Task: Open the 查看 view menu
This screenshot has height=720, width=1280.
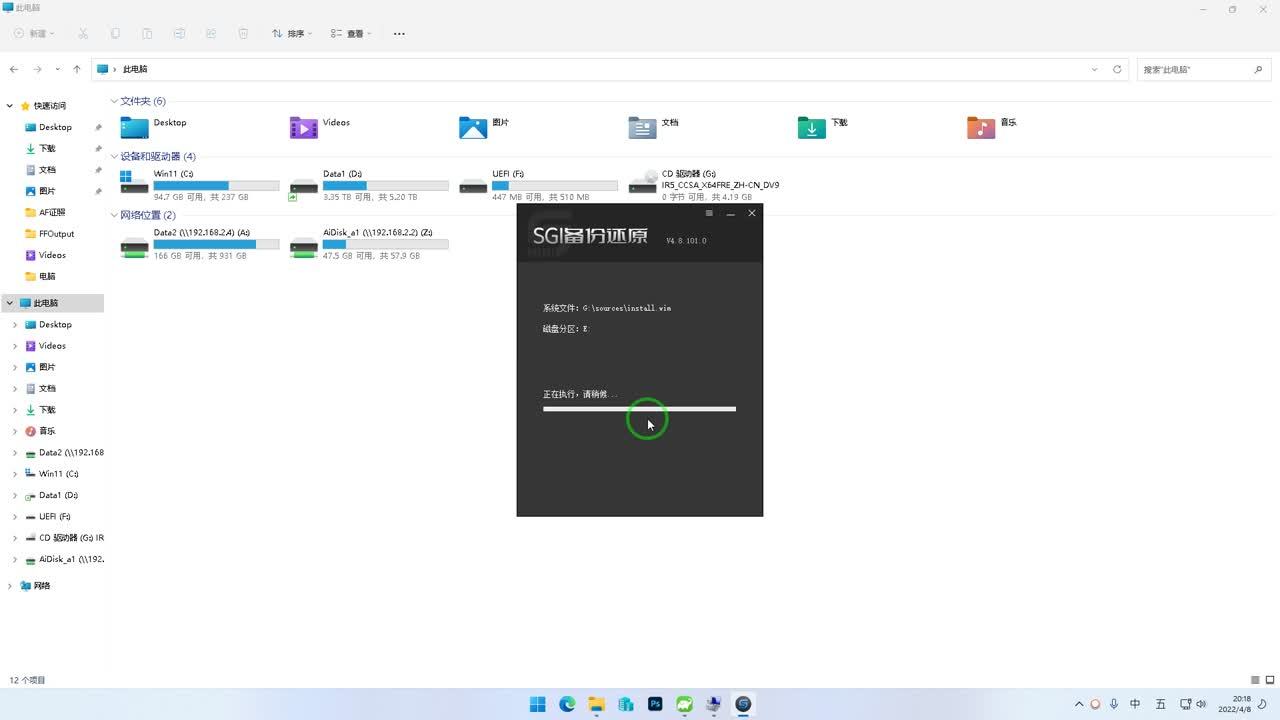Action: 351,34
